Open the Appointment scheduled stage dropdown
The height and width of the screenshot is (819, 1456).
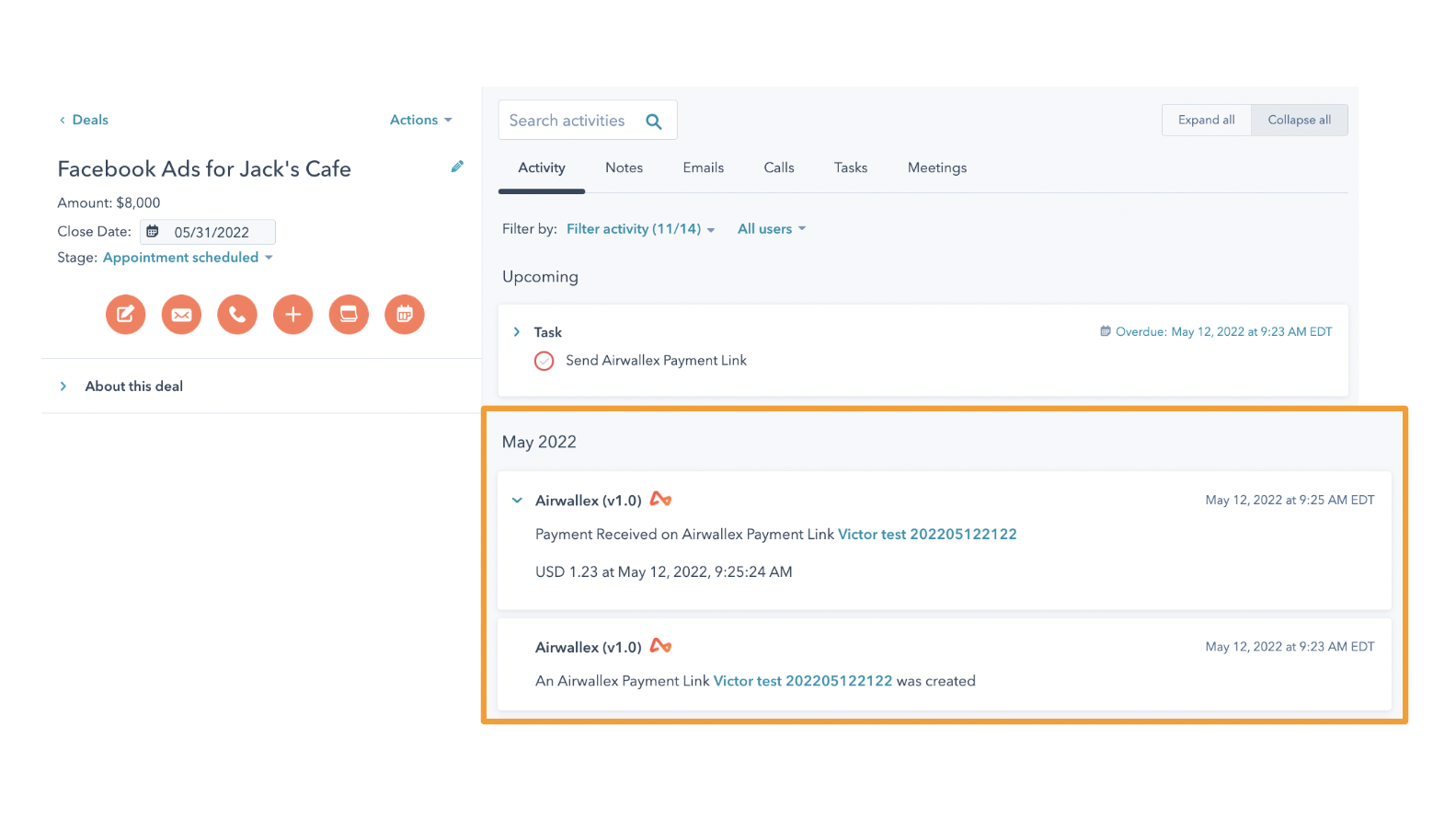click(188, 258)
